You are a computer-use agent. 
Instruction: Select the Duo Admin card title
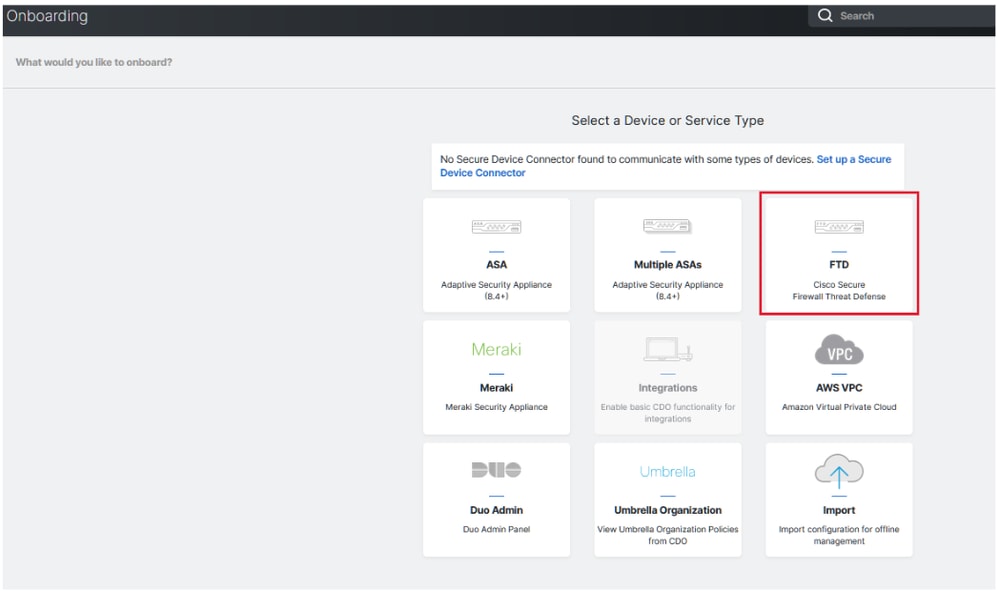[496, 510]
